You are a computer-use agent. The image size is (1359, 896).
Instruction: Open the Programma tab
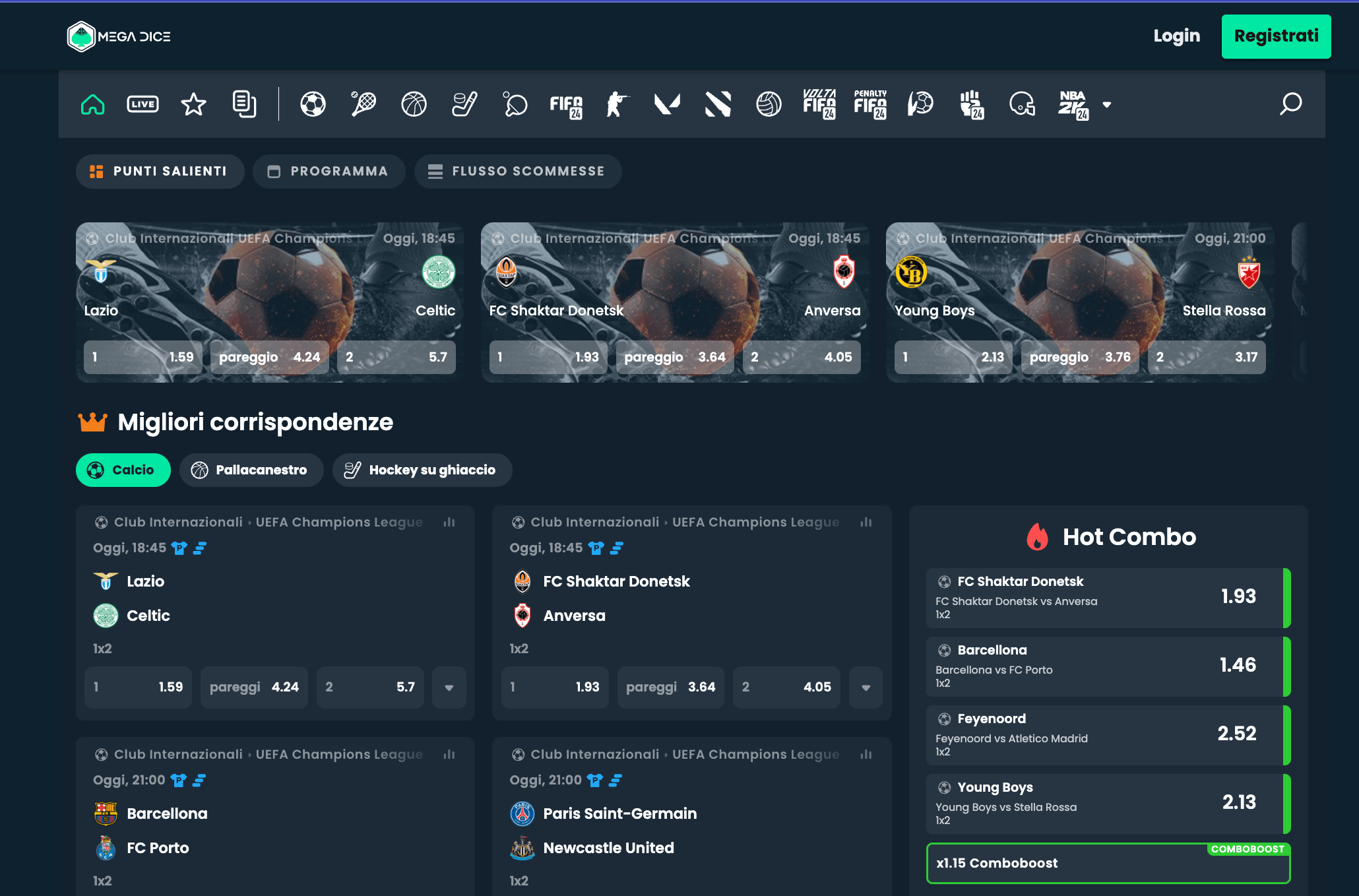[x=329, y=172]
